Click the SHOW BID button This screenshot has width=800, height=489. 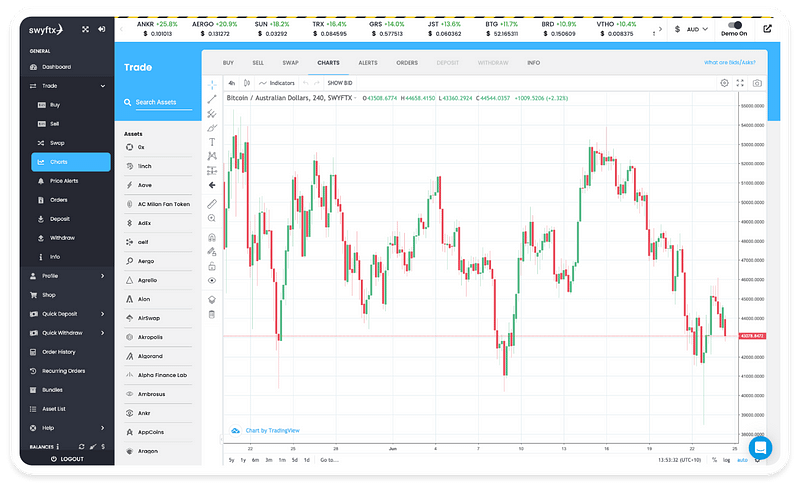(x=340, y=83)
